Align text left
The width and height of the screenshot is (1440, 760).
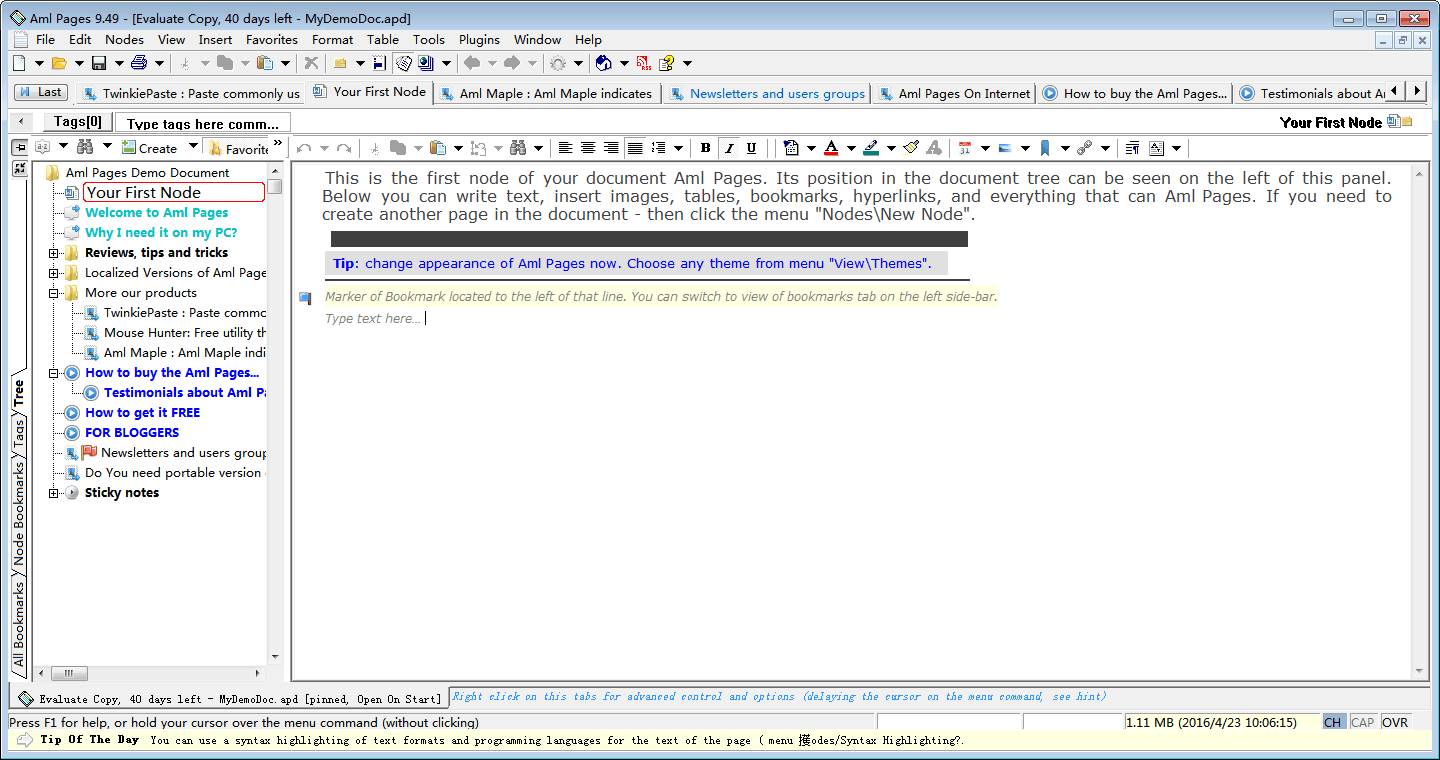[x=565, y=148]
